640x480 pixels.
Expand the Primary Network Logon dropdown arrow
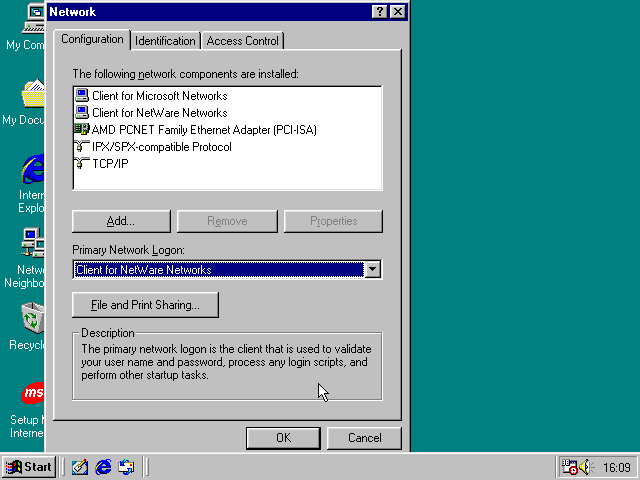coord(373,269)
